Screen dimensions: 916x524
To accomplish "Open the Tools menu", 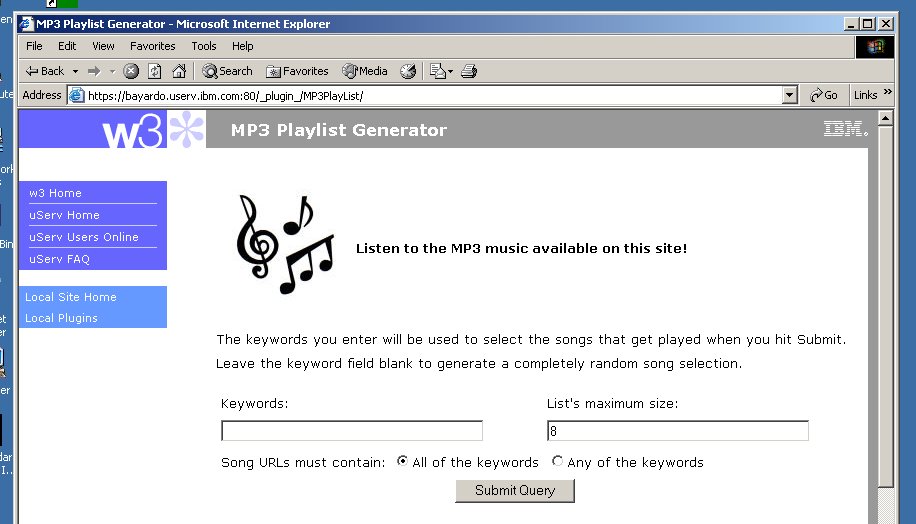I will (204, 46).
